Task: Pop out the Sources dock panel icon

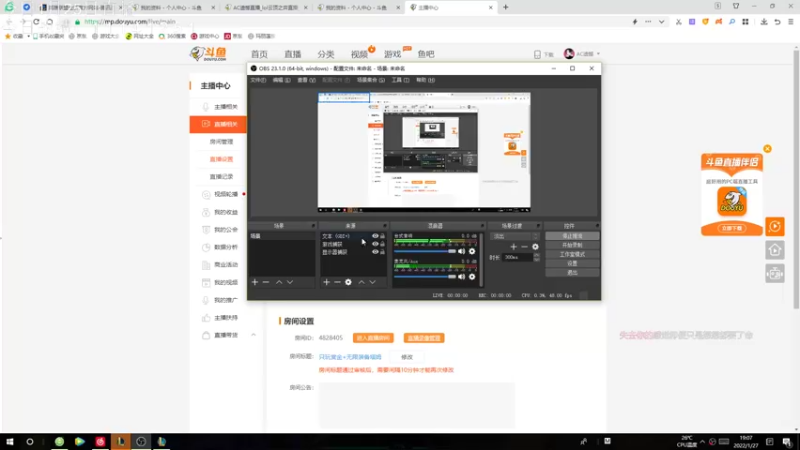Action: point(385,226)
